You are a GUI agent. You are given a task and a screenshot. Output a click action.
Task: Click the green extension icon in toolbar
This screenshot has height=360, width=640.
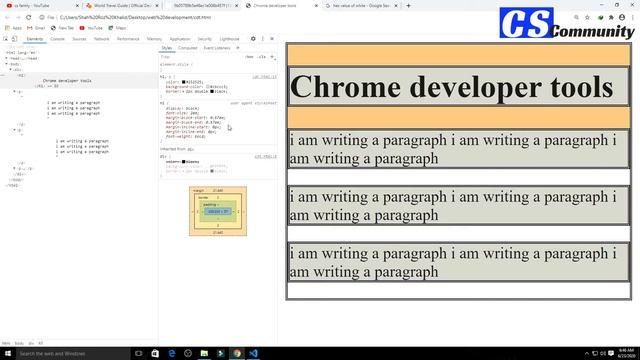click(600, 18)
